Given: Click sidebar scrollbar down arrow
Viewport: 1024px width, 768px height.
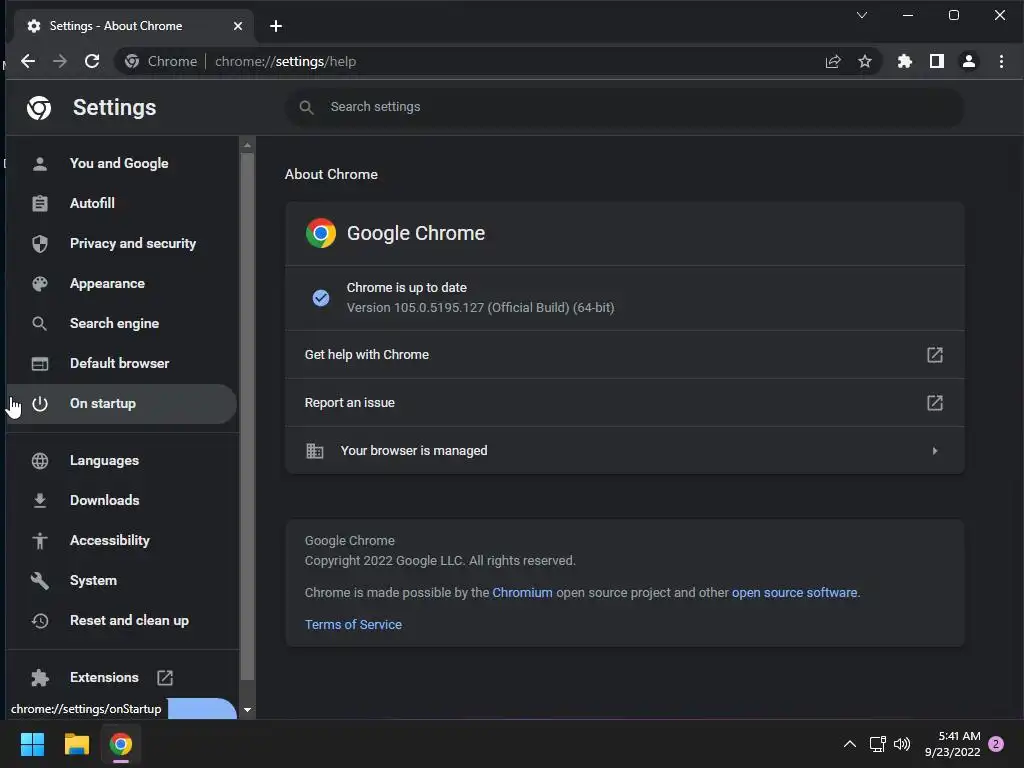Looking at the screenshot, I should [x=247, y=710].
